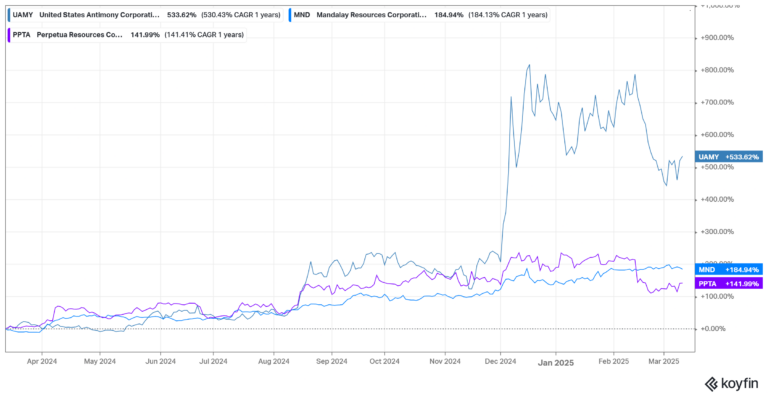Click the Koyfin logo icon
768x397 pixels.
[x=711, y=383]
